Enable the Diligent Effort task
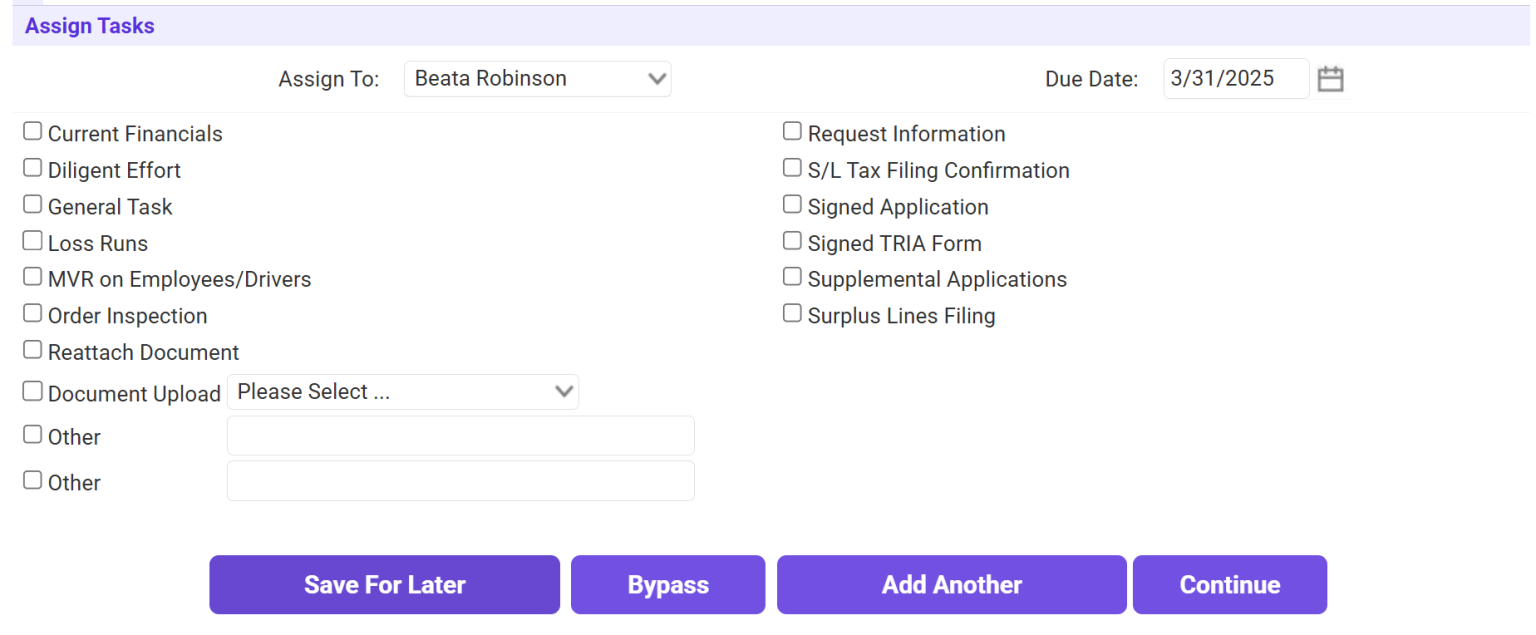1536x635 pixels. tap(32, 167)
